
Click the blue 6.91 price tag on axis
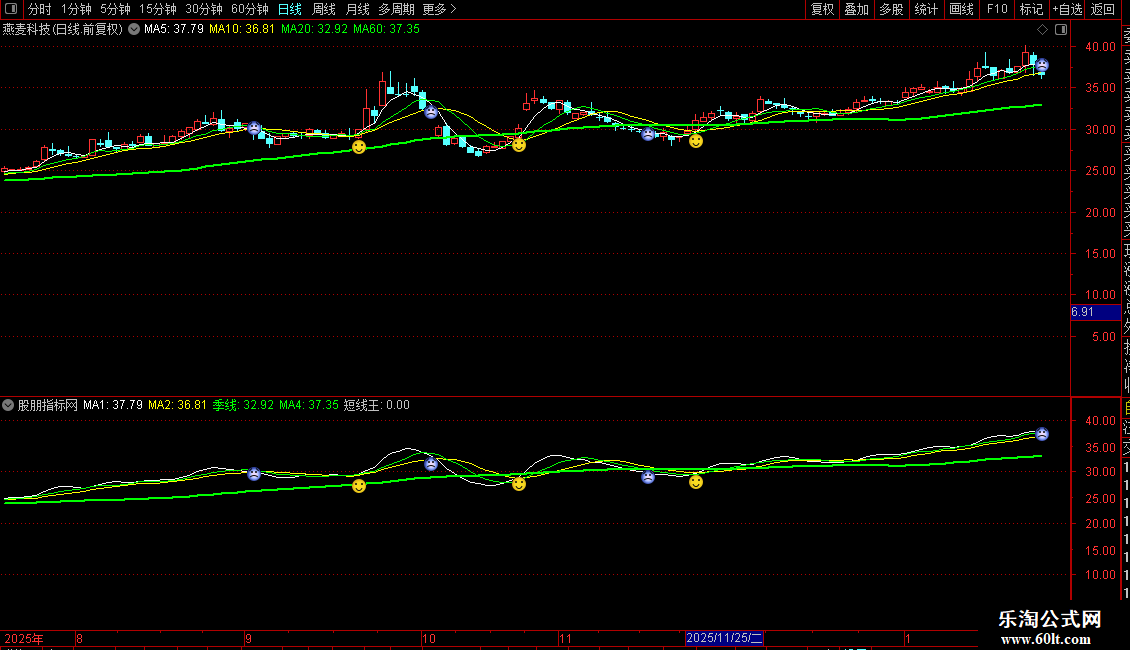click(1095, 312)
